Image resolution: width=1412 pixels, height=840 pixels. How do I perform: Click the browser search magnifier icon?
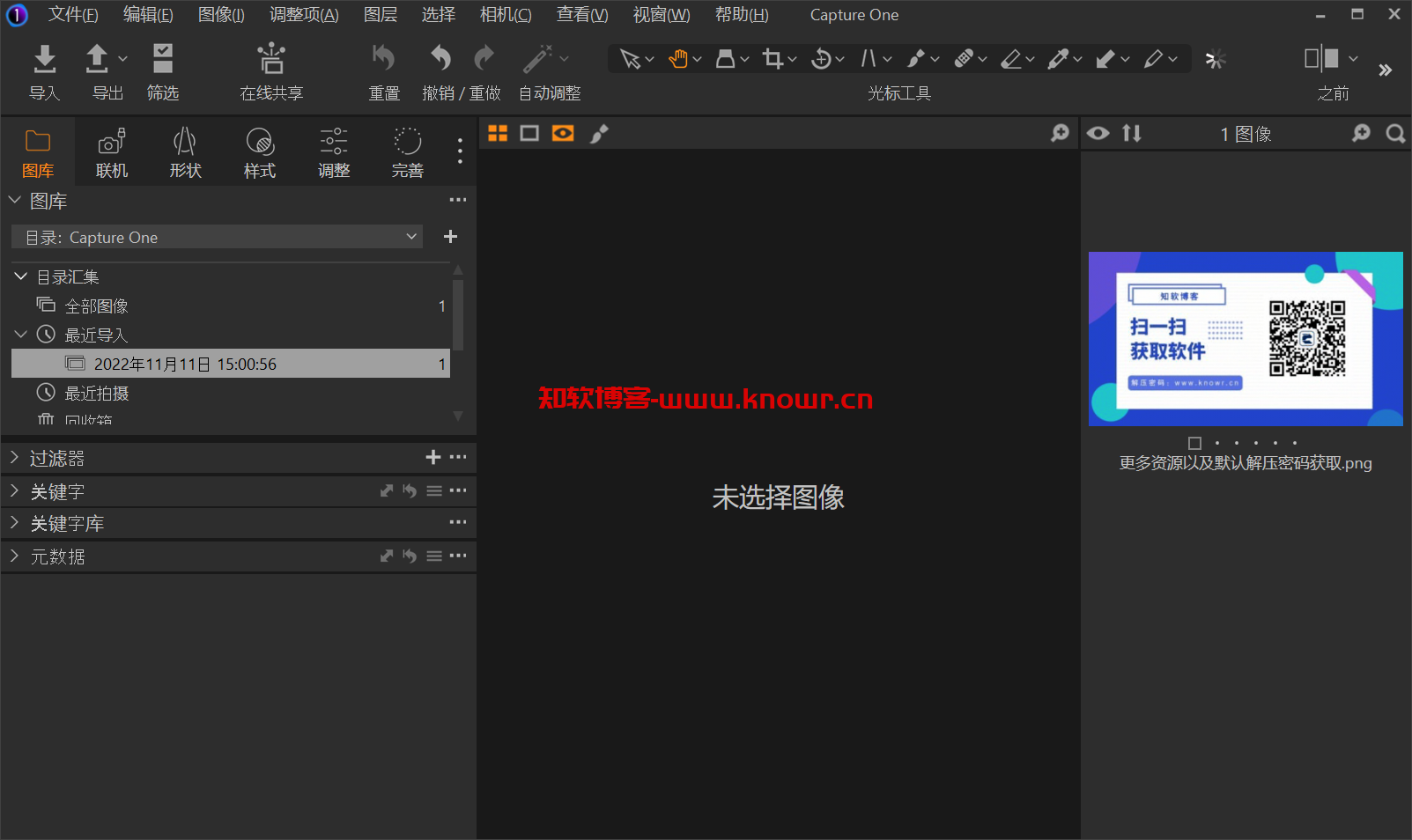tap(1395, 134)
